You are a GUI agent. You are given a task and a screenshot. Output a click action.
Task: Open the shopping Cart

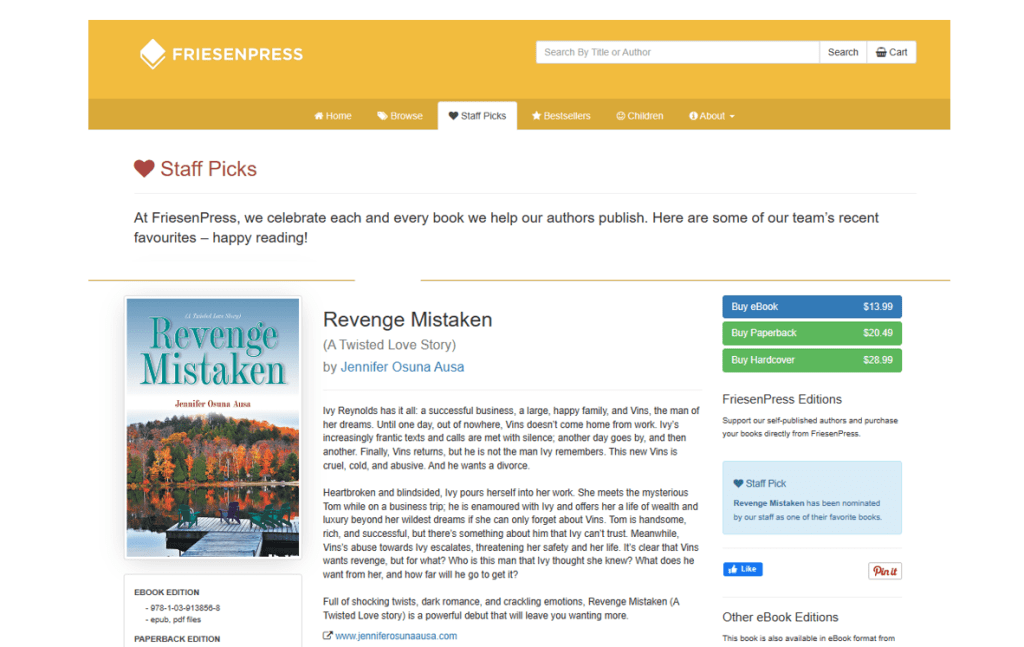click(891, 52)
